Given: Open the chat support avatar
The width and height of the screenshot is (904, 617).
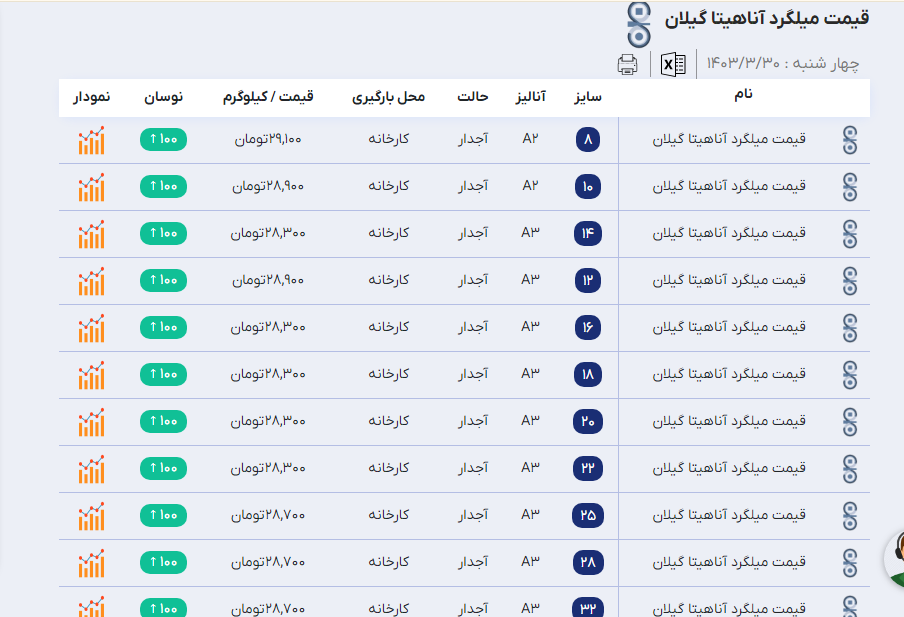Looking at the screenshot, I should point(895,555).
